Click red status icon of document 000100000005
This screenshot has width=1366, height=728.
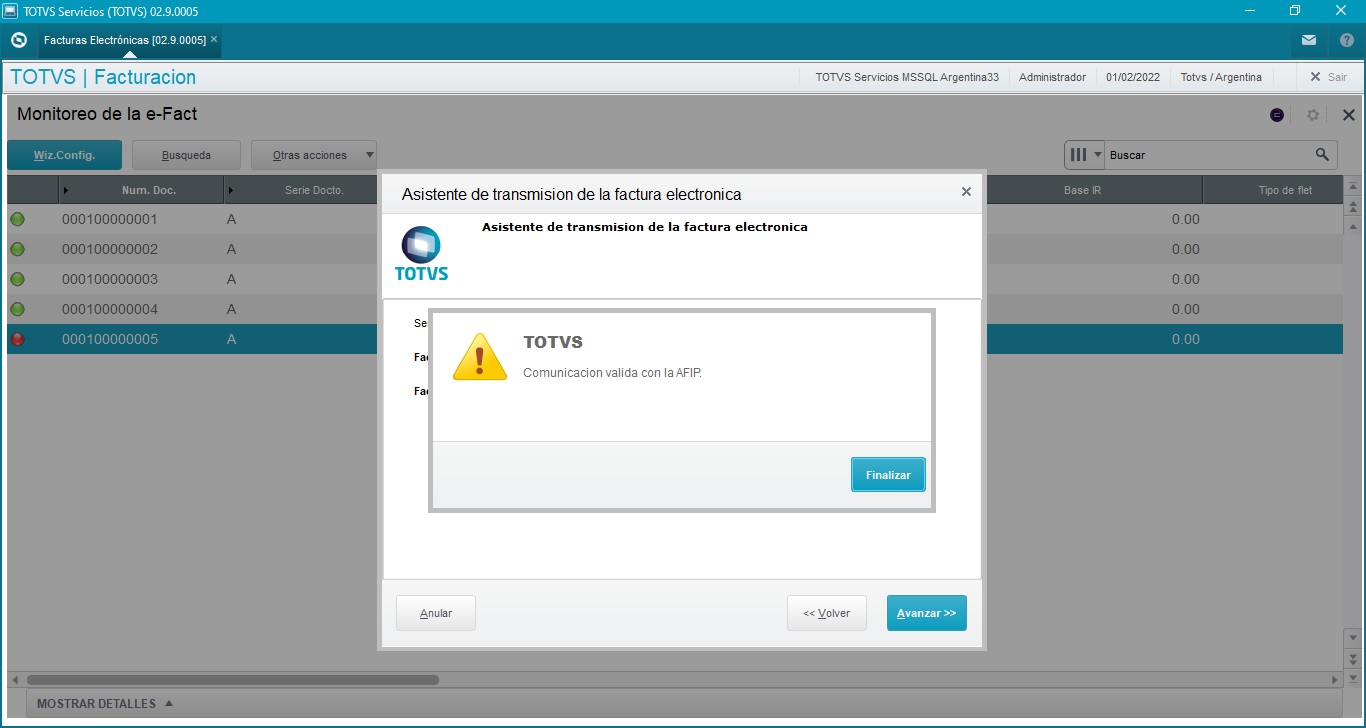point(17,339)
